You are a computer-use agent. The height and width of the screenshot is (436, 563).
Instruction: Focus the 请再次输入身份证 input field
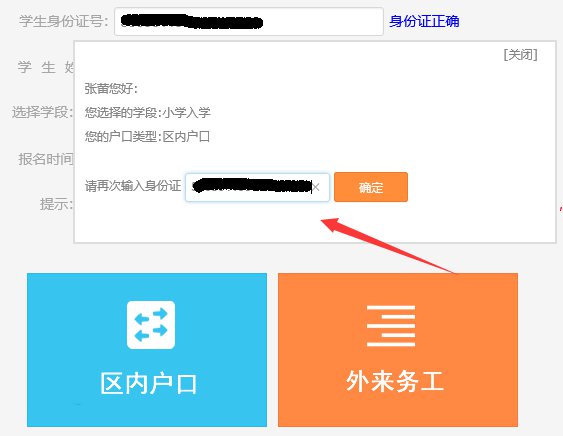[257, 187]
